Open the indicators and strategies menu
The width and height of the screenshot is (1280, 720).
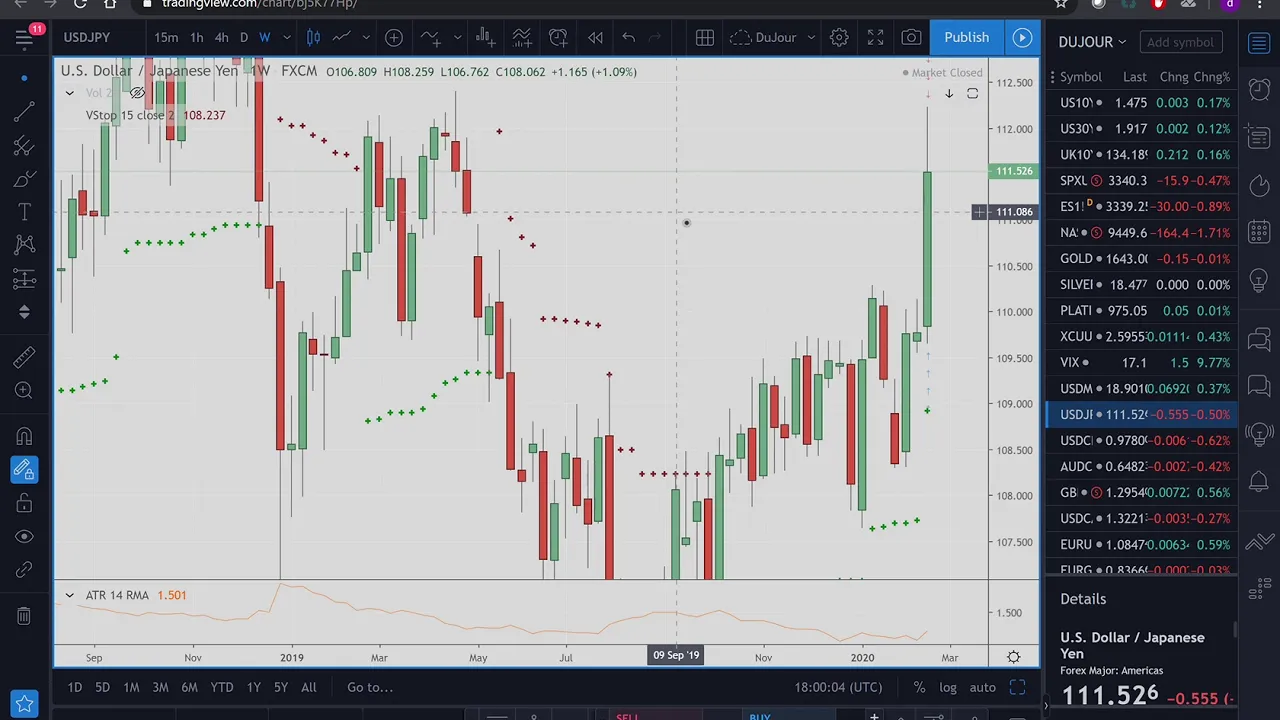[430, 38]
